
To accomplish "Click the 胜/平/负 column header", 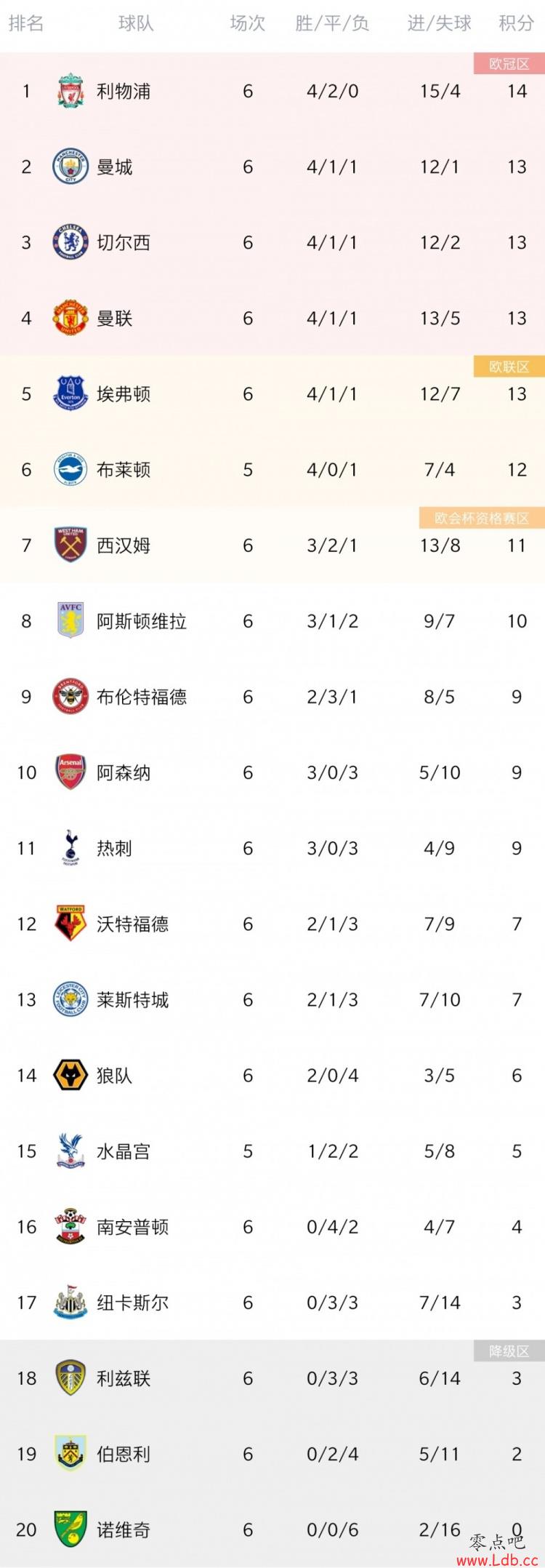I will tap(332, 24).
